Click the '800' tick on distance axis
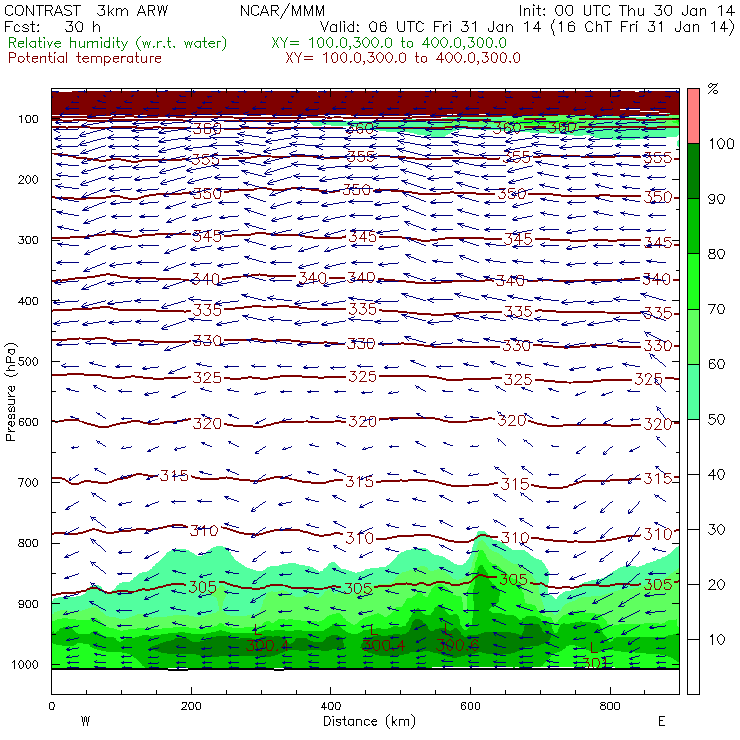740x740 pixels. click(x=610, y=706)
